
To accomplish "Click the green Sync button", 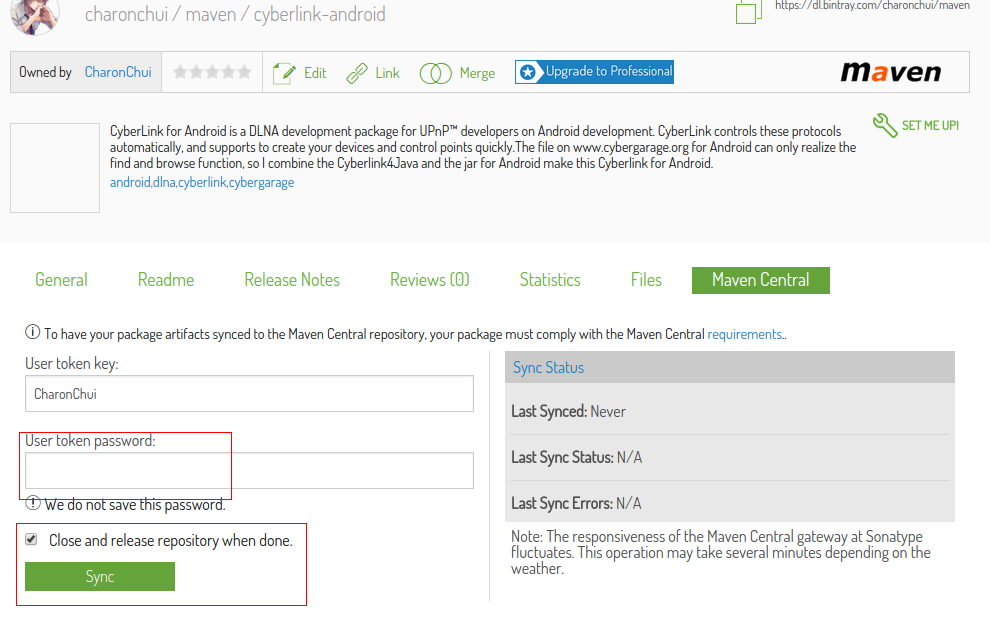I will click(x=100, y=576).
